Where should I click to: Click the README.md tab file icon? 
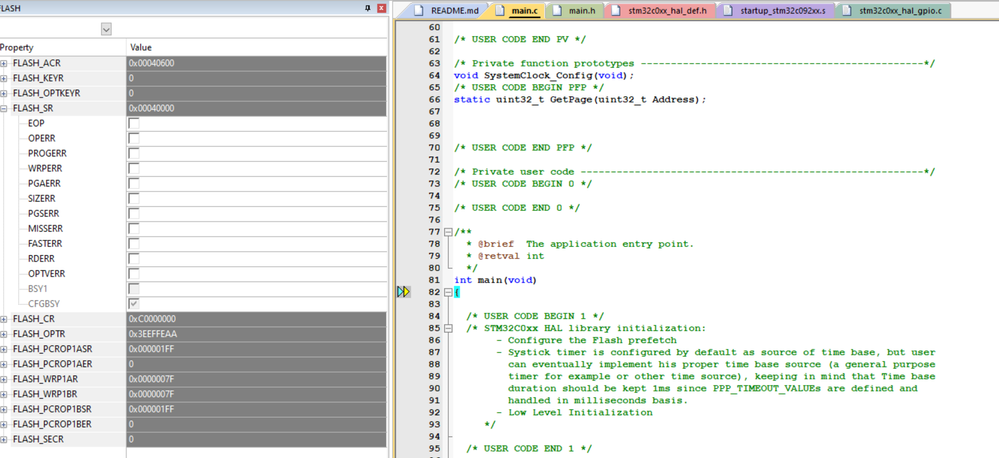[x=419, y=10]
